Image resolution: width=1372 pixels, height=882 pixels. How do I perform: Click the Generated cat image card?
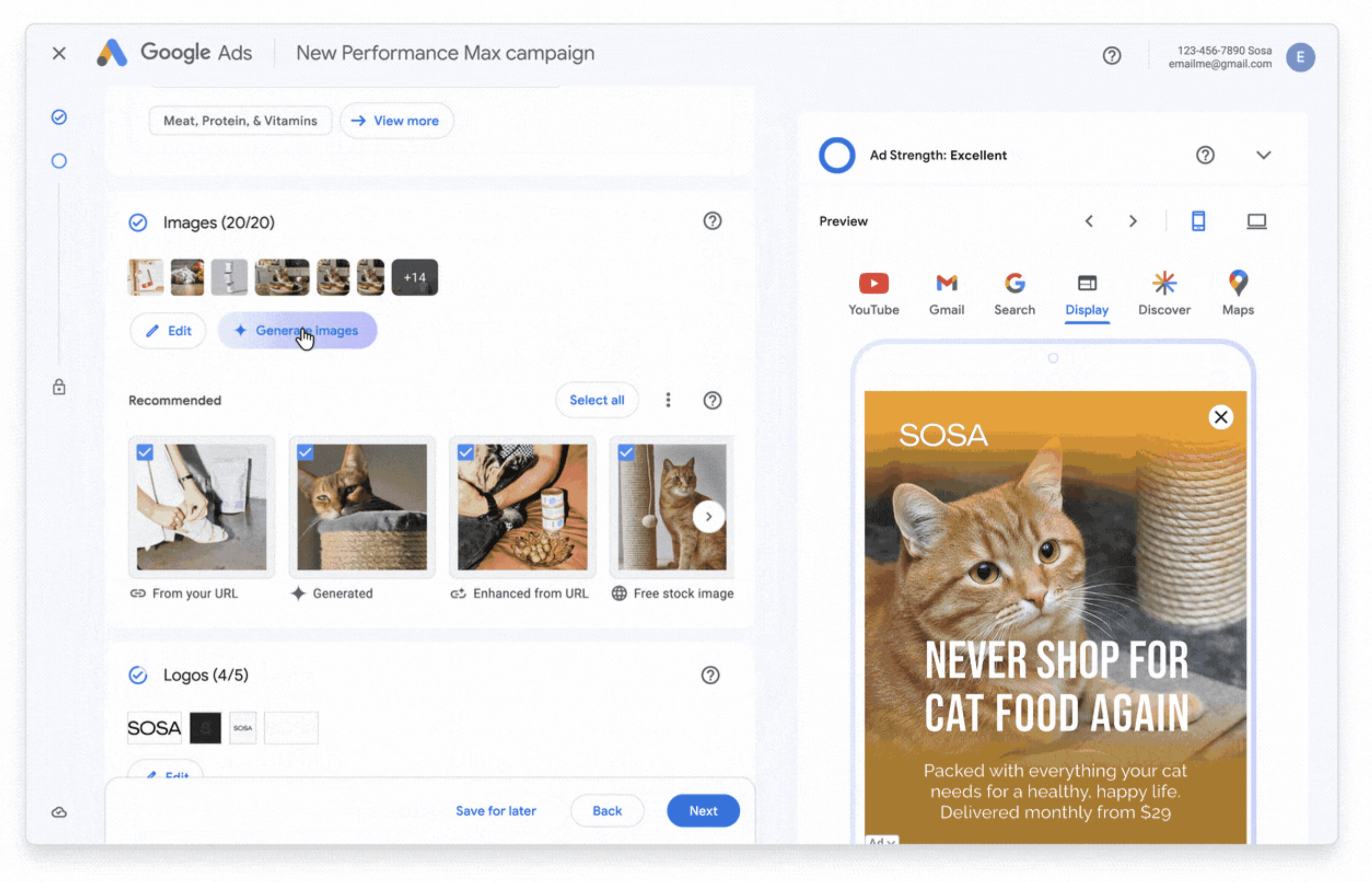coord(362,507)
